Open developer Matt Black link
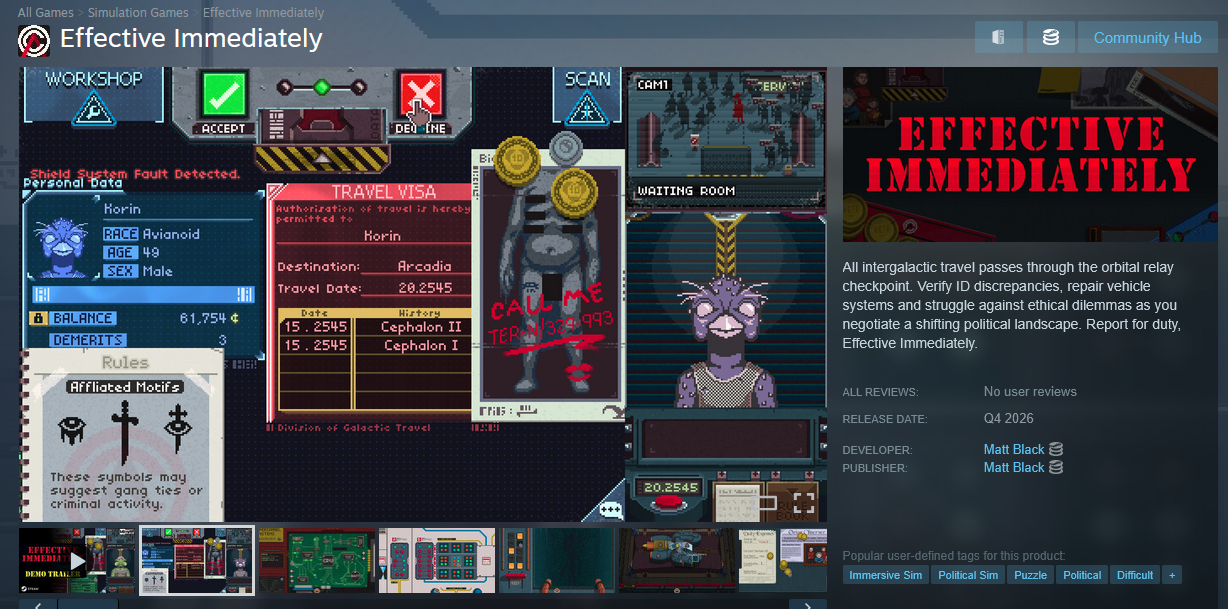Viewport: 1228px width, 609px height. 1014,450
